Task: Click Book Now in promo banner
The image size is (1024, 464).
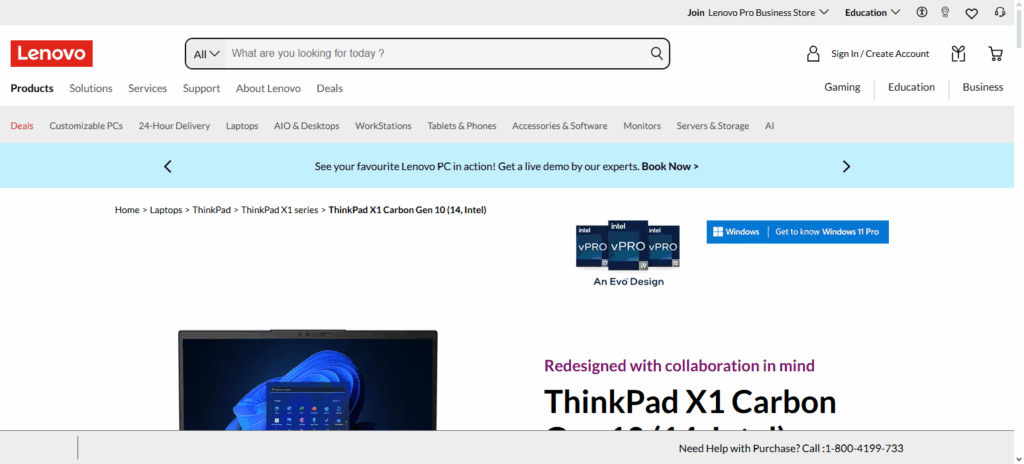Action: pos(670,167)
